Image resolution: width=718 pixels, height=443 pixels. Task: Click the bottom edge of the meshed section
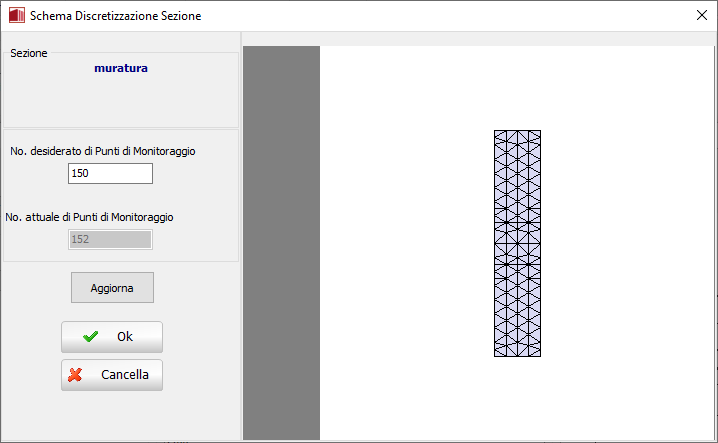pyautogui.click(x=517, y=356)
